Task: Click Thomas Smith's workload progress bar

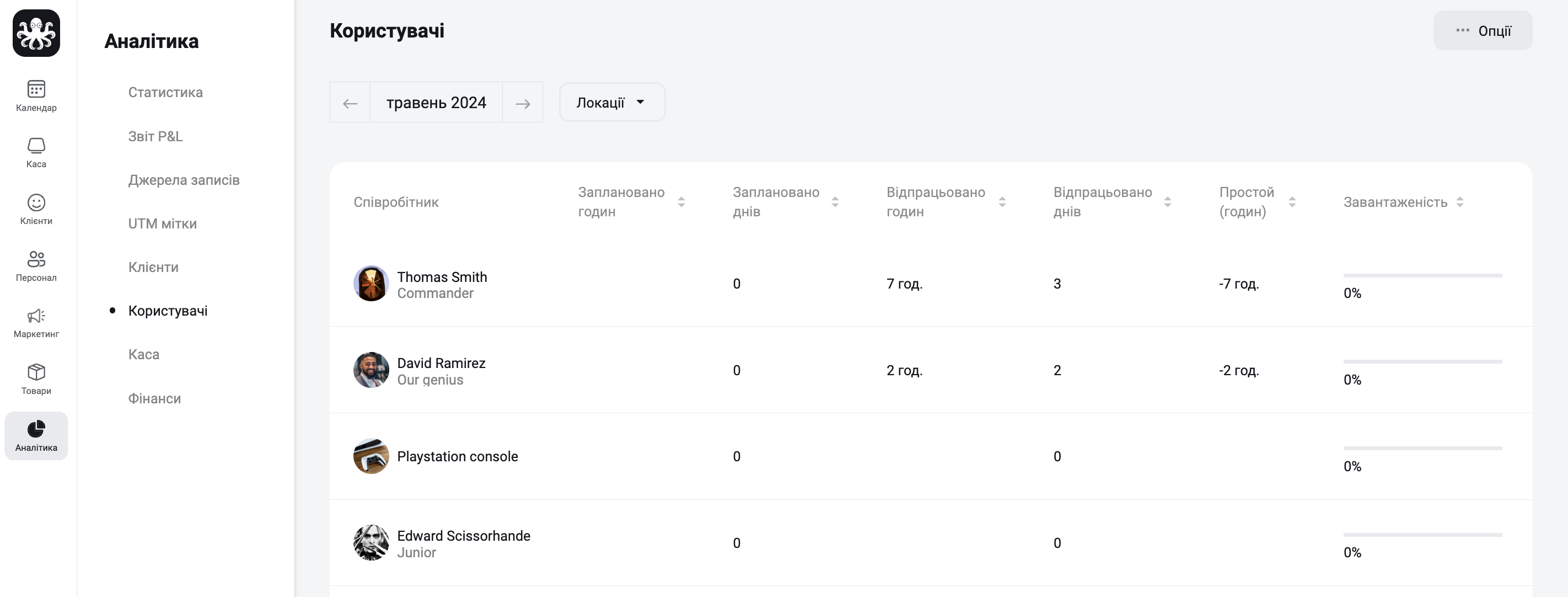Action: point(1422,275)
